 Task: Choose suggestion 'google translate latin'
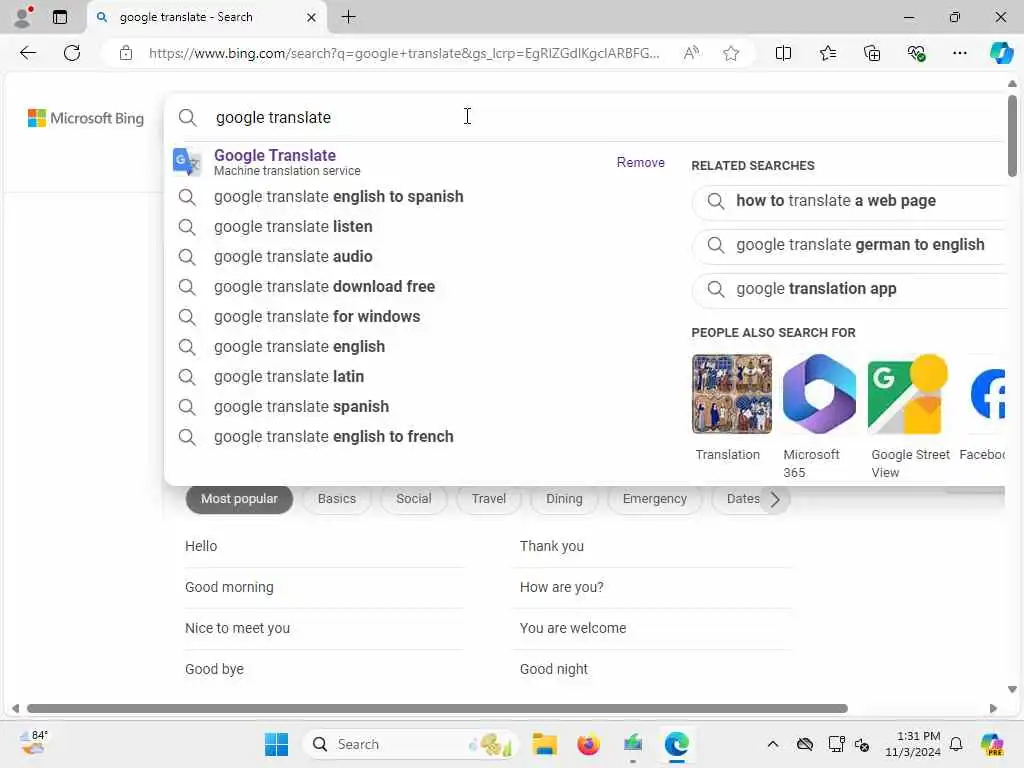289,377
